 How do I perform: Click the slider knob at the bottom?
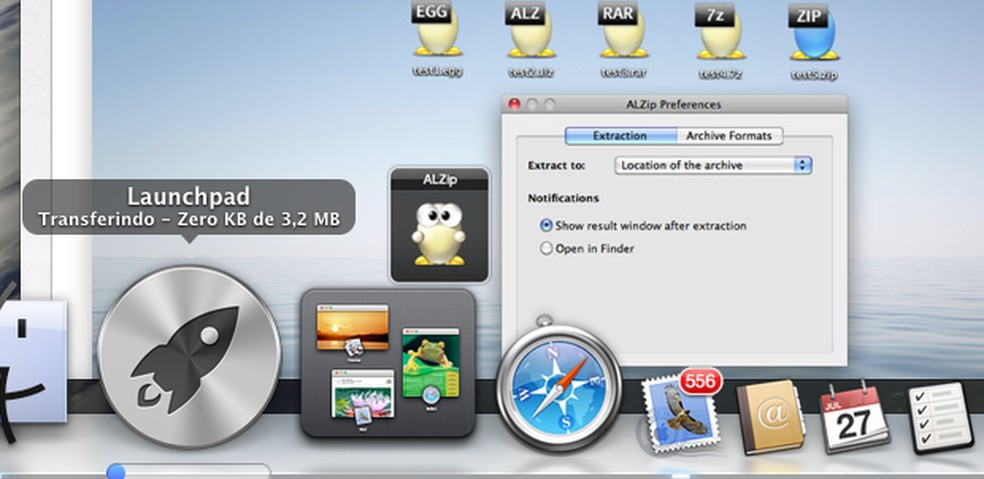pyautogui.click(x=115, y=471)
